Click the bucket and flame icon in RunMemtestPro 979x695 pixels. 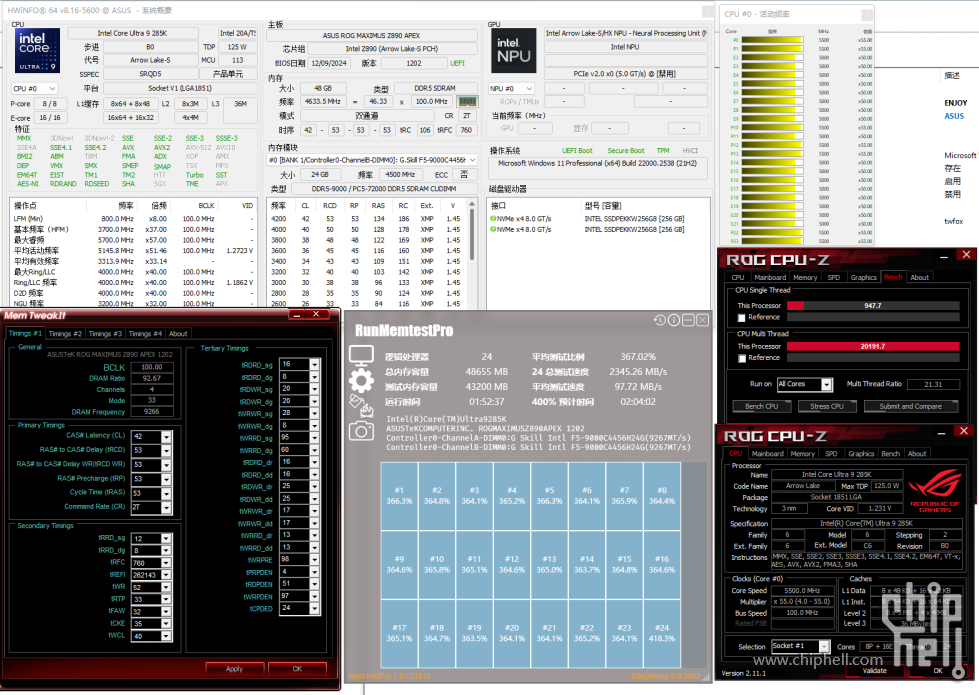click(x=362, y=405)
